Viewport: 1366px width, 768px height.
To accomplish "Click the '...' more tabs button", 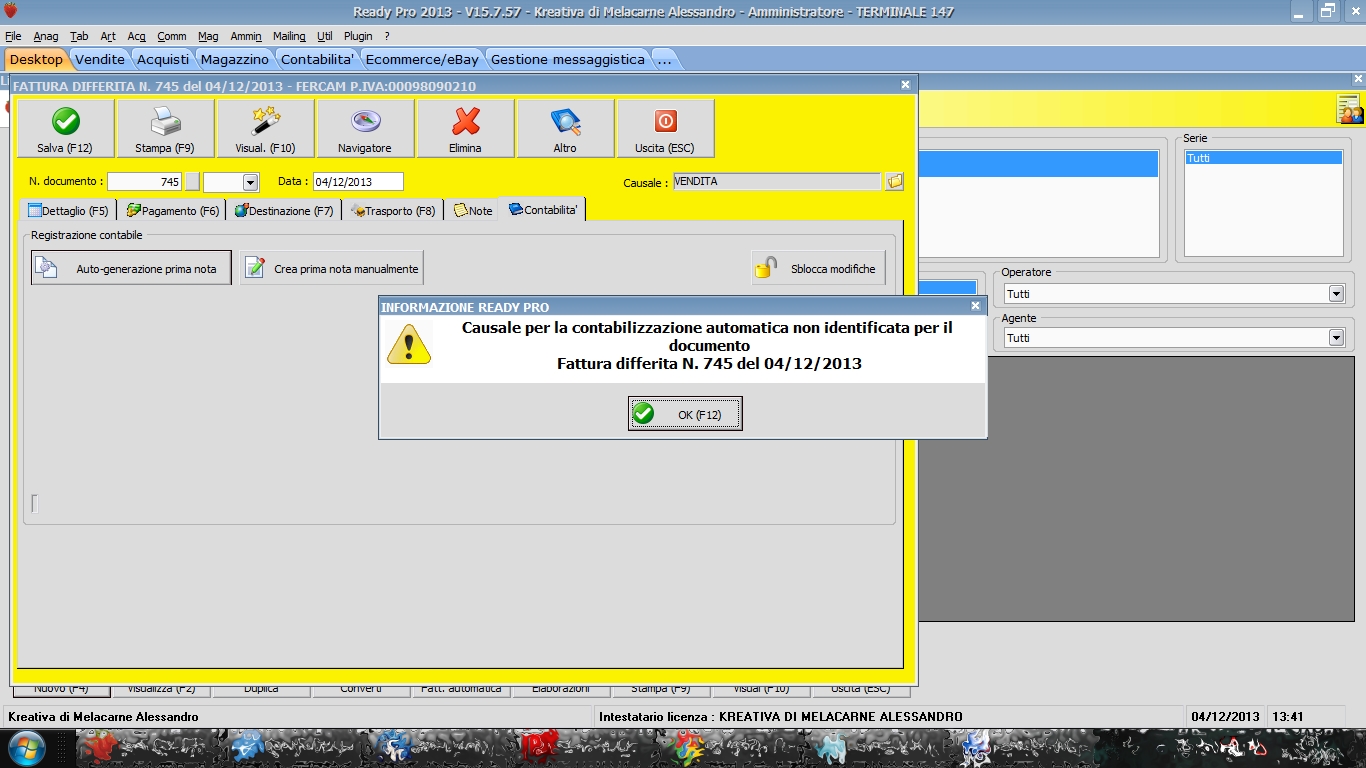I will [x=665, y=59].
